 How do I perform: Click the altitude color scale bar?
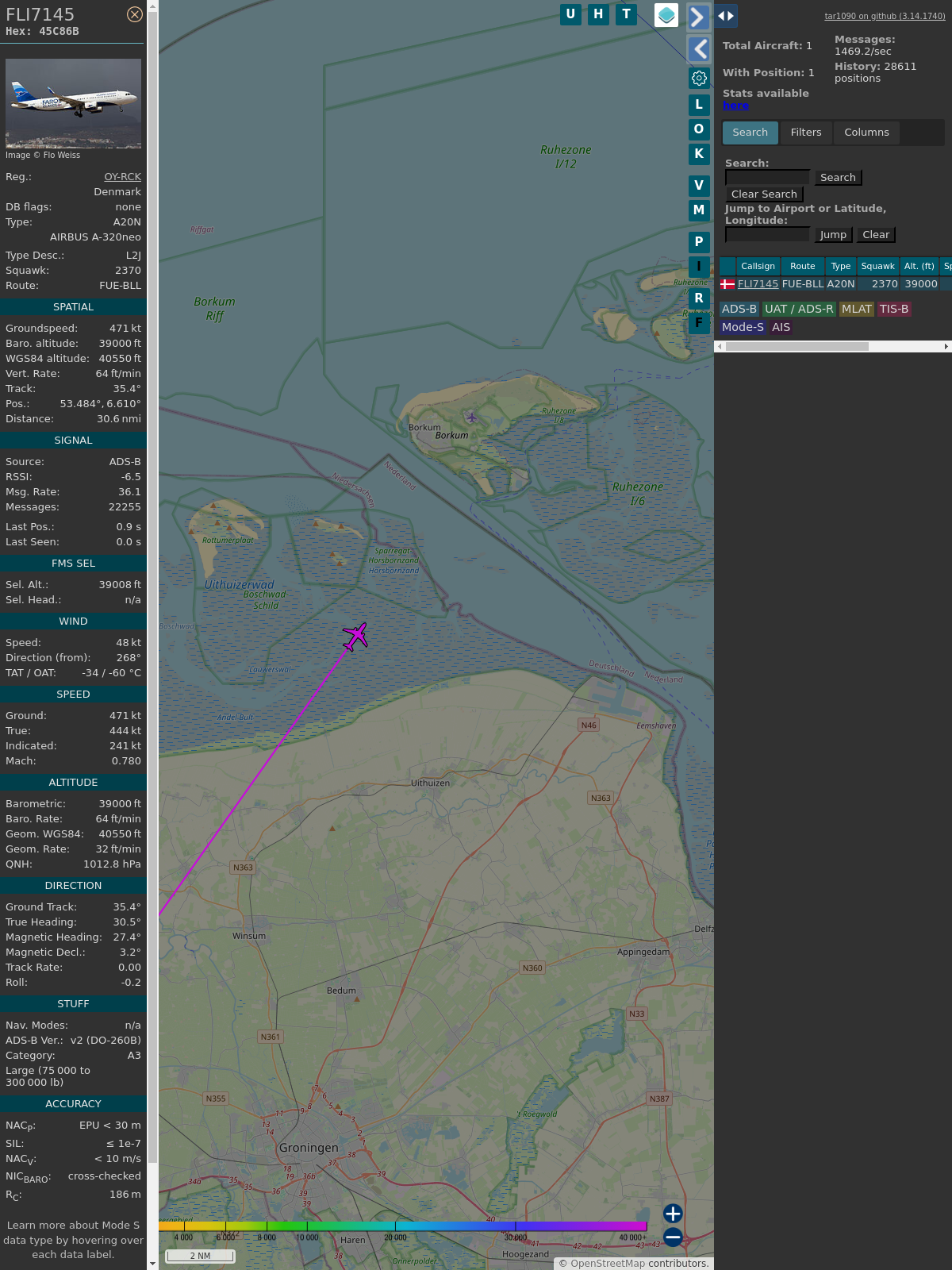click(402, 1226)
